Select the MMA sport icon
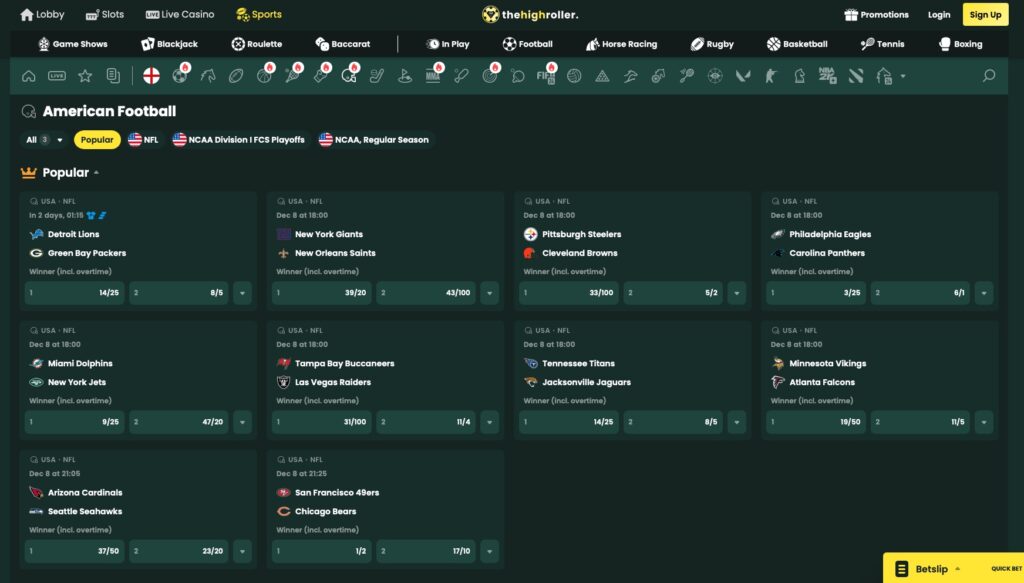 point(431,74)
